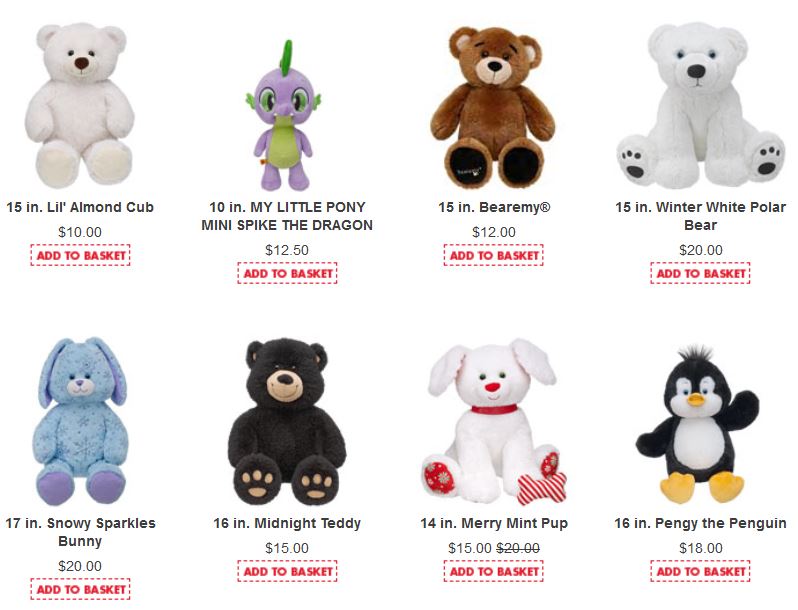Open the black Midnight Teddy image
The width and height of the screenshot is (798, 610).
(287, 422)
